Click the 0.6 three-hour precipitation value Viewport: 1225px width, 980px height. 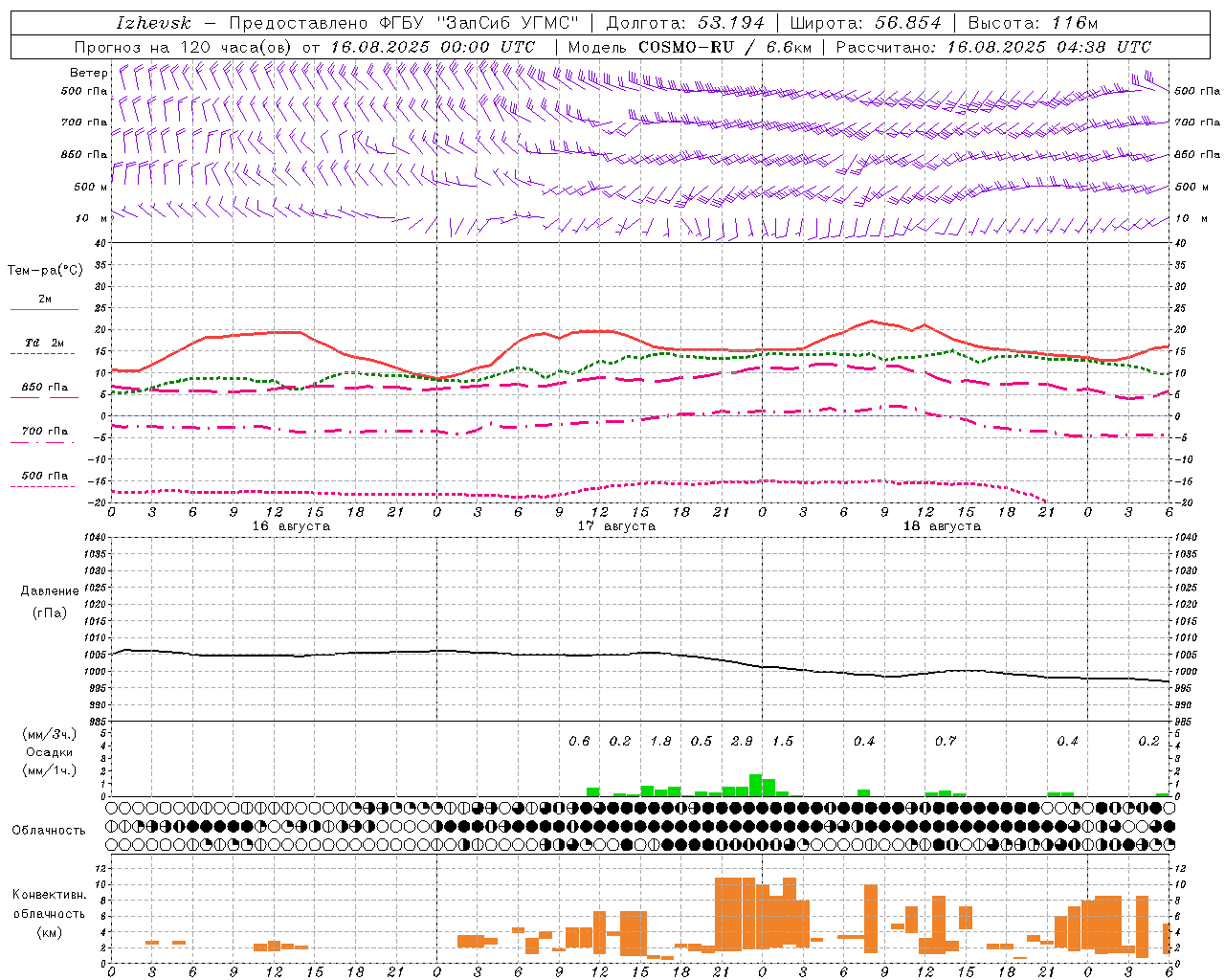point(579,741)
